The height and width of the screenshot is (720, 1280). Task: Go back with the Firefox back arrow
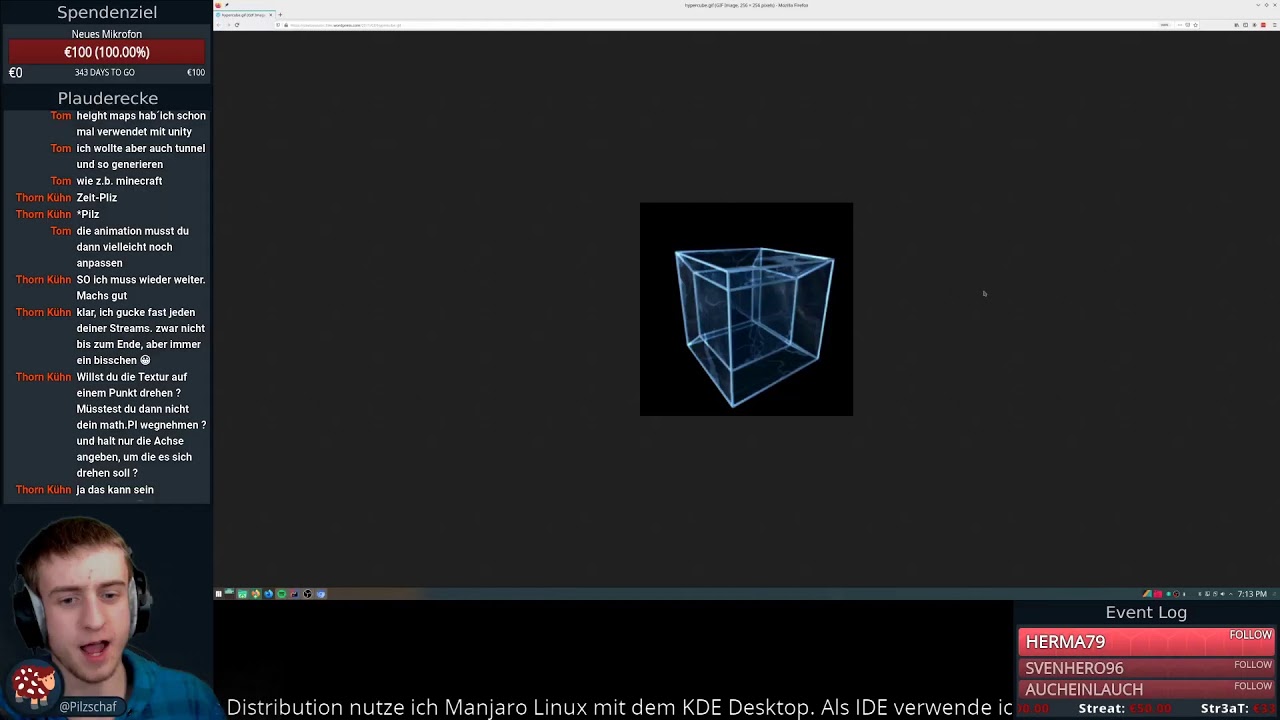pos(219,25)
